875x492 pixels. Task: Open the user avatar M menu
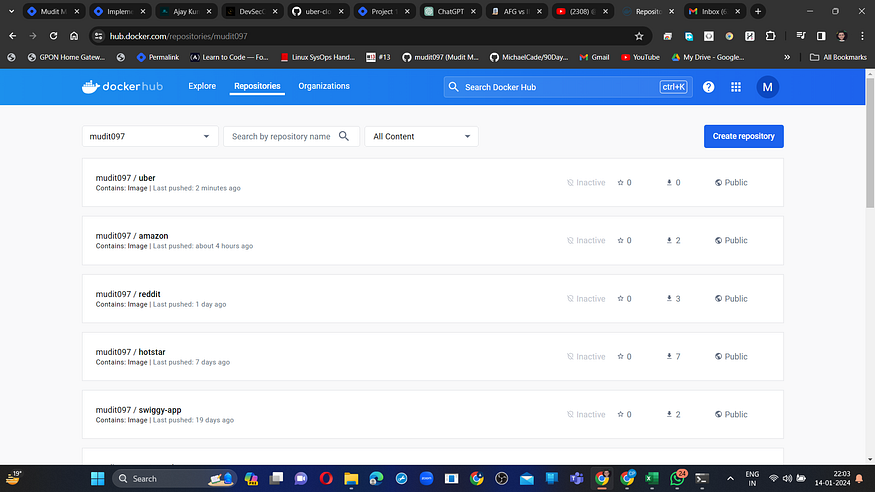point(767,87)
